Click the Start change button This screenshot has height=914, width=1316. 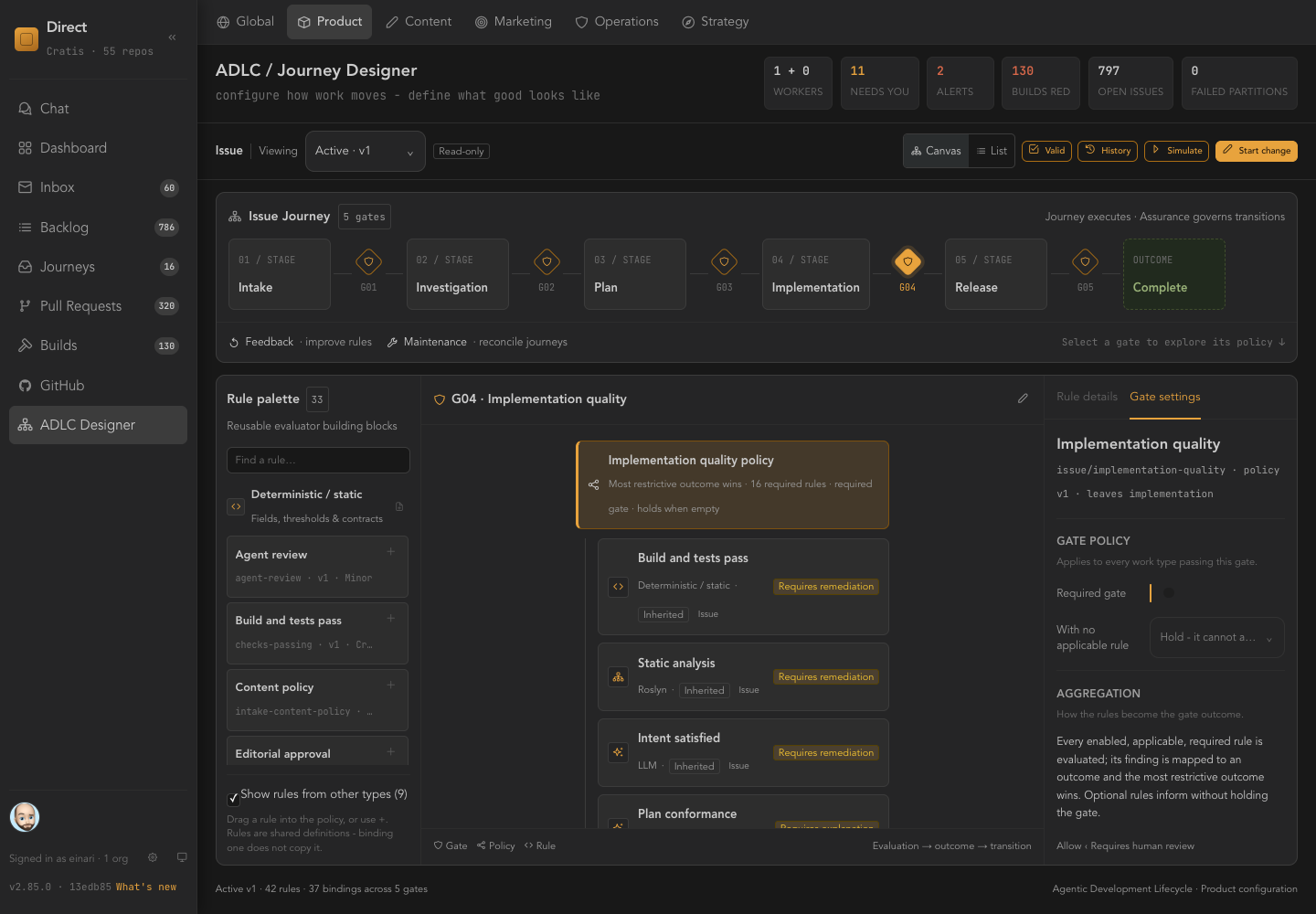[1257, 151]
